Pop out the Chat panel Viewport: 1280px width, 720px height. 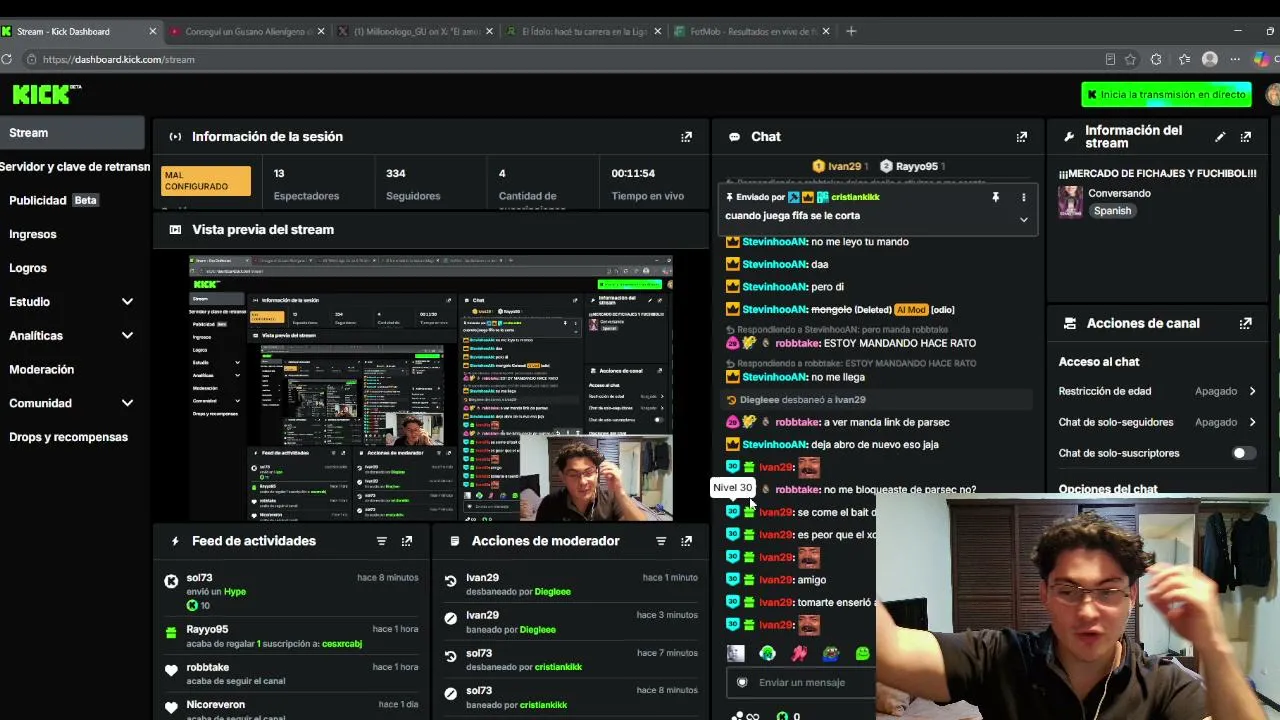[1021, 137]
